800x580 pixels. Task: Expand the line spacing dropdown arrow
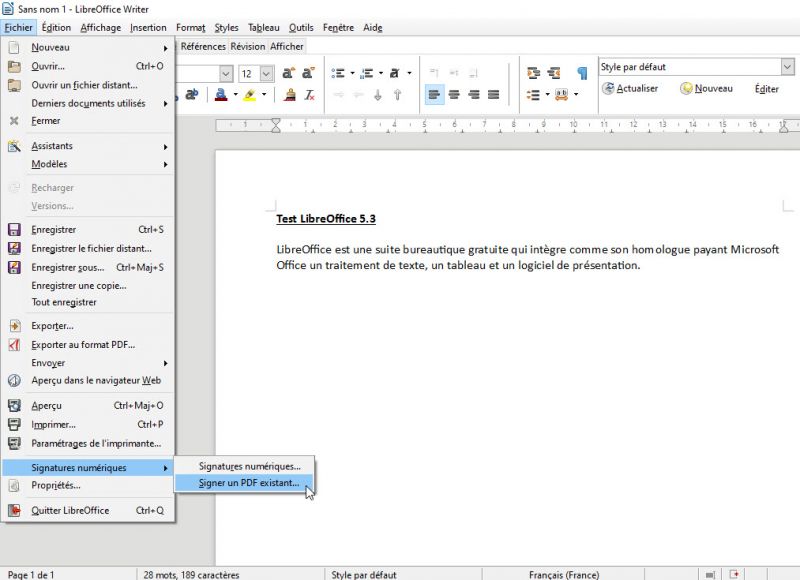548,95
